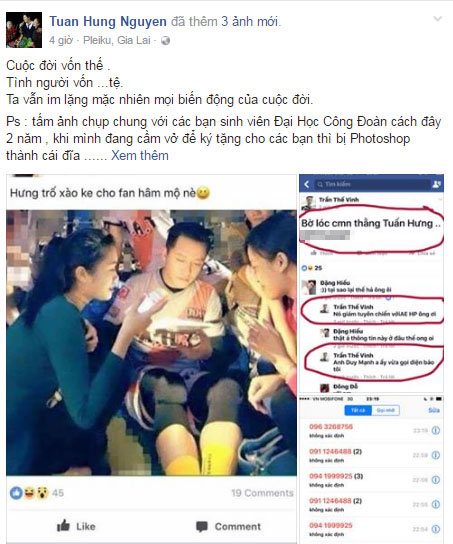Select the Tất cả calls tab
Screen dimensions: 453x544
click(x=358, y=410)
